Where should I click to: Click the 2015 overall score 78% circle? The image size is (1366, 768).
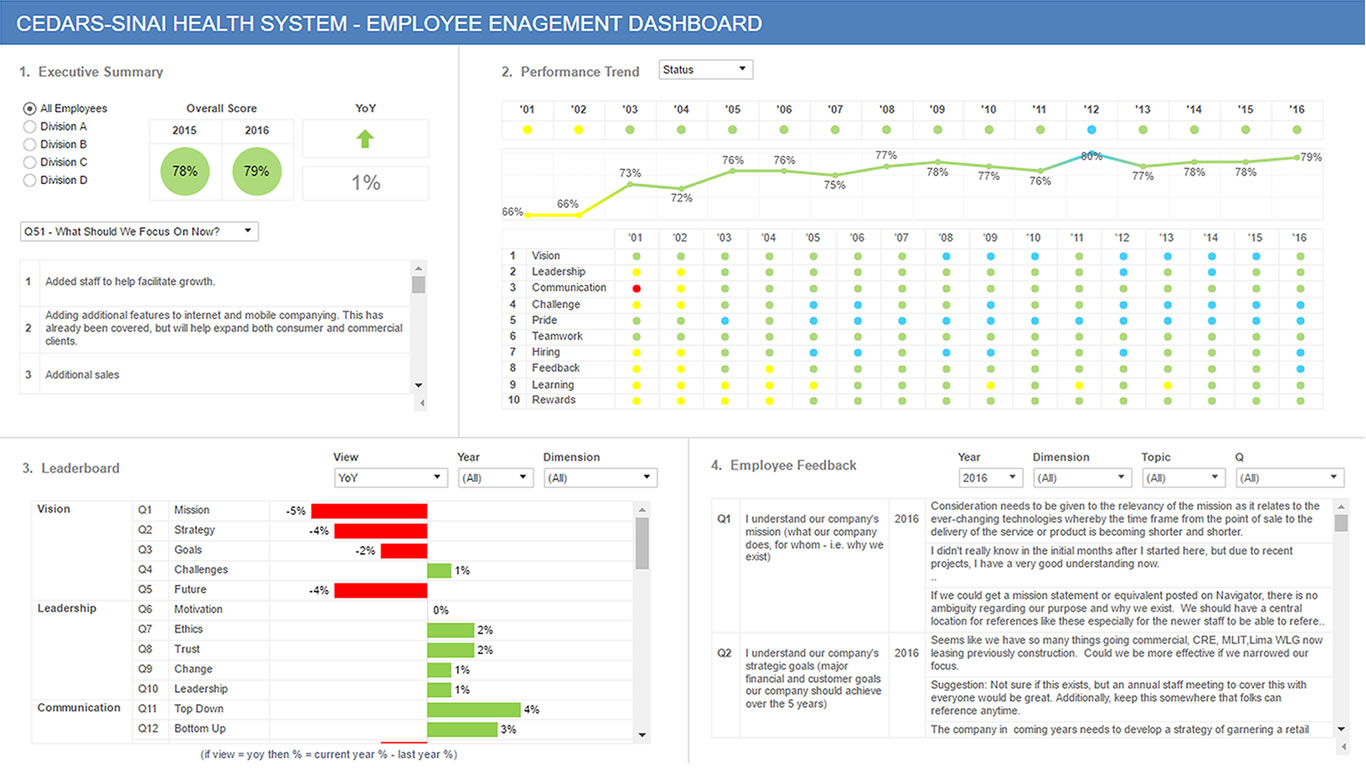[x=185, y=171]
